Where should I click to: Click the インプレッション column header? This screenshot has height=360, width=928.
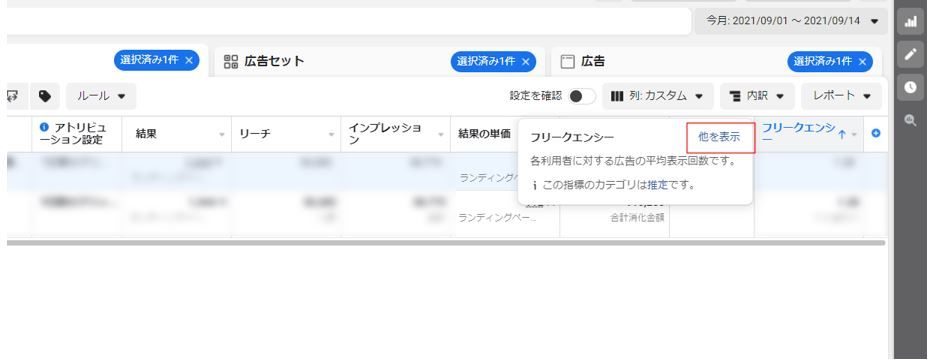click(385, 134)
